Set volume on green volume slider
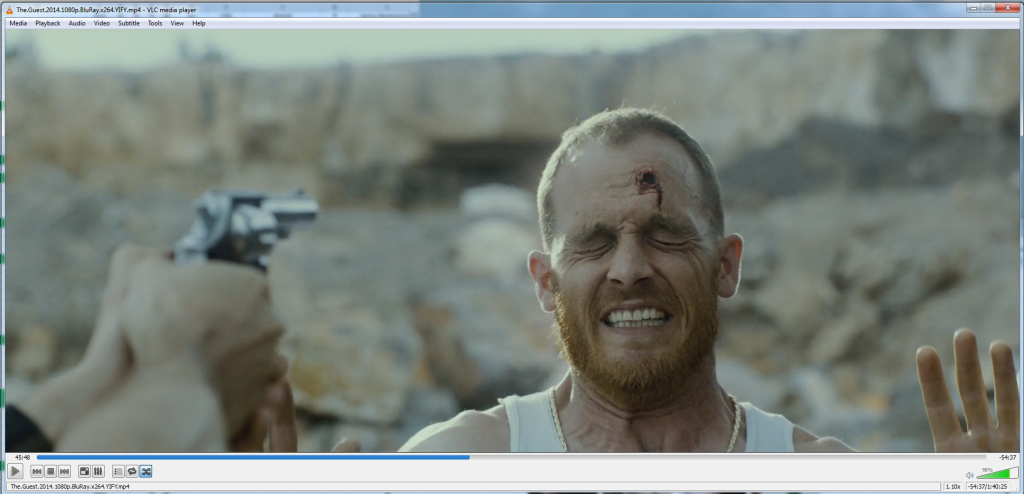This screenshot has width=1024, height=494. (997, 473)
